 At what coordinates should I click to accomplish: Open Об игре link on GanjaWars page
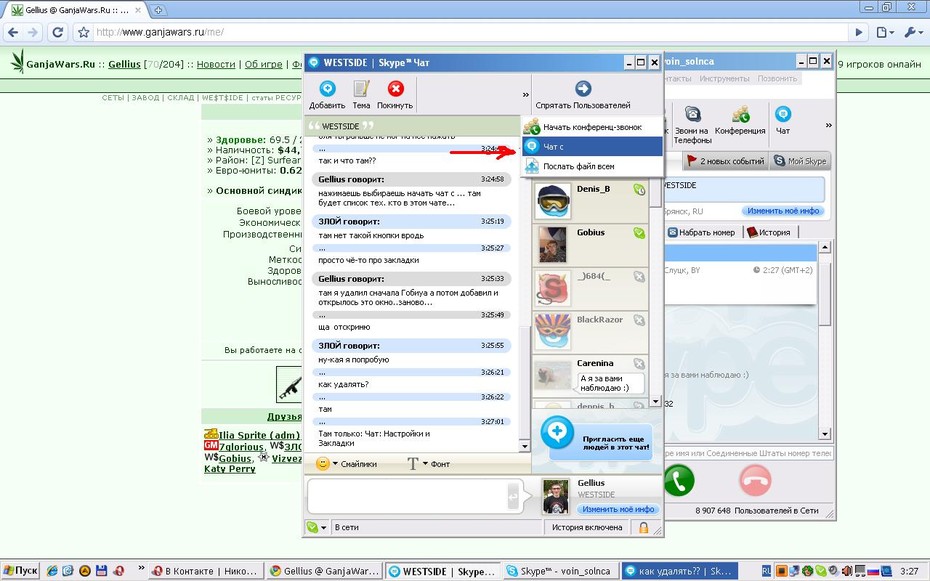coord(263,64)
